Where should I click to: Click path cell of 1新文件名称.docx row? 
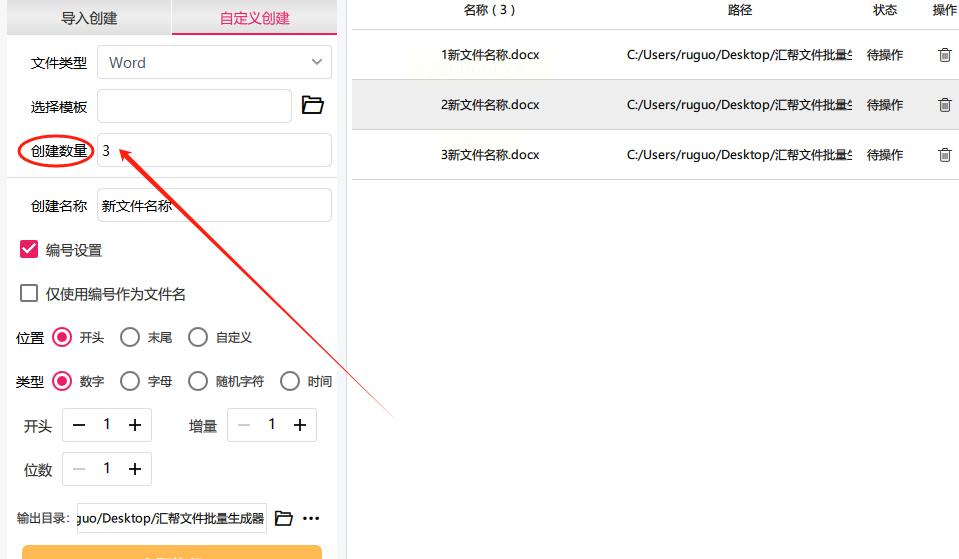click(739, 55)
